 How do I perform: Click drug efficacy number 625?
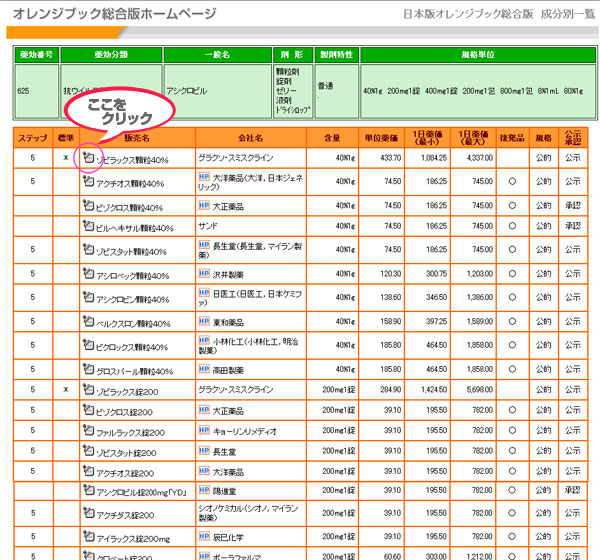coord(23,91)
